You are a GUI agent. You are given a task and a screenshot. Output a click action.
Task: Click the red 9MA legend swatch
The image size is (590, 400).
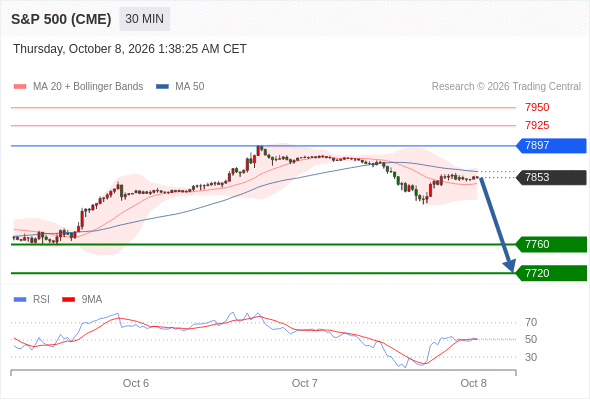point(68,300)
